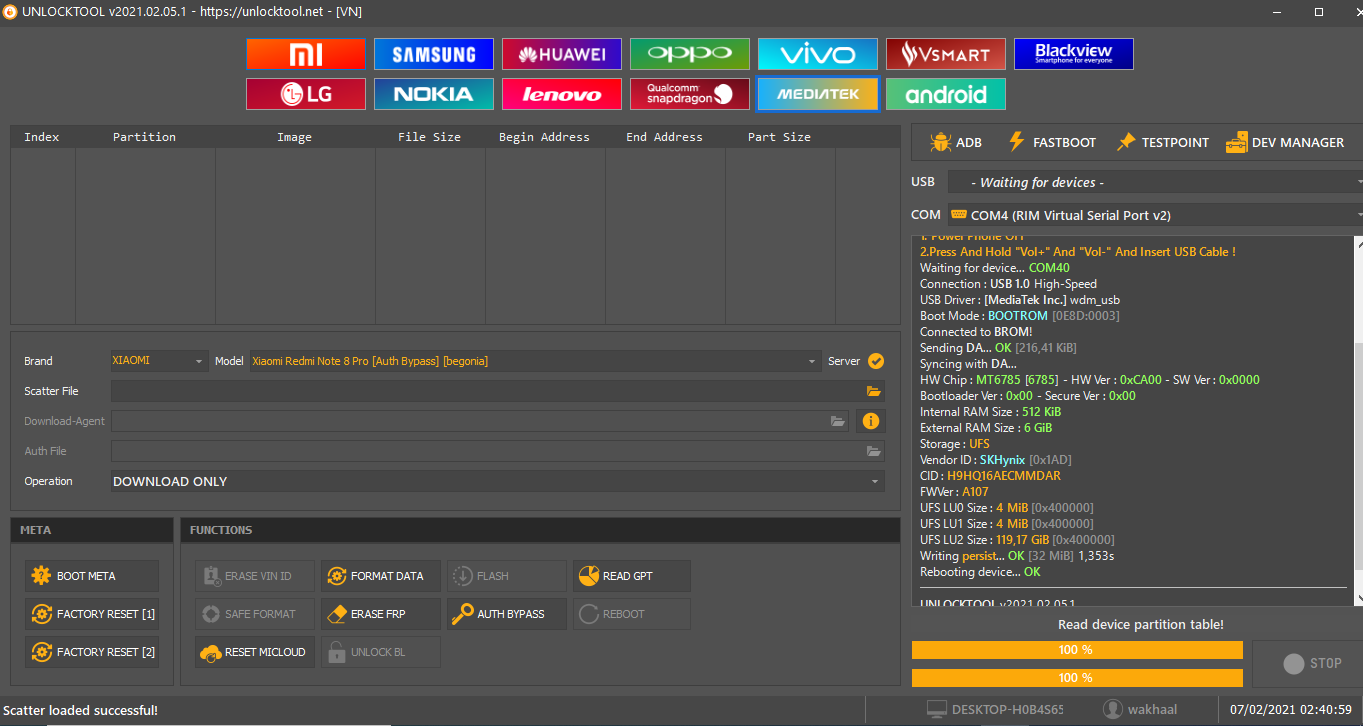This screenshot has width=1363, height=726.
Task: Toggle the Server checkmark icon
Action: point(876,361)
